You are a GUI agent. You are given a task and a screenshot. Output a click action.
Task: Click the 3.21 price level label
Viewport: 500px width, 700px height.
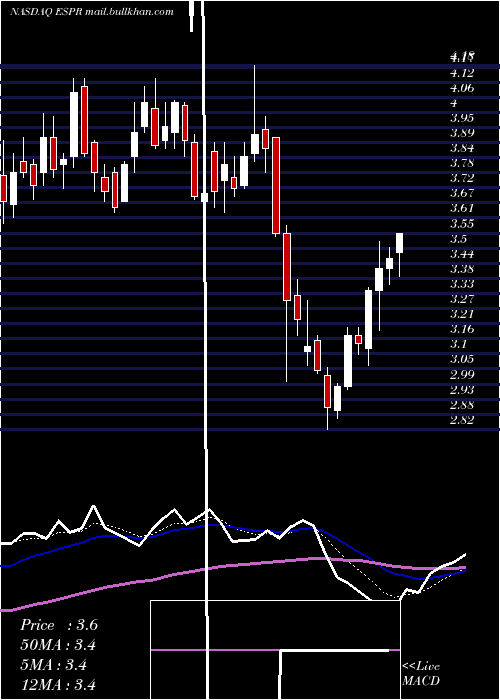(462, 314)
